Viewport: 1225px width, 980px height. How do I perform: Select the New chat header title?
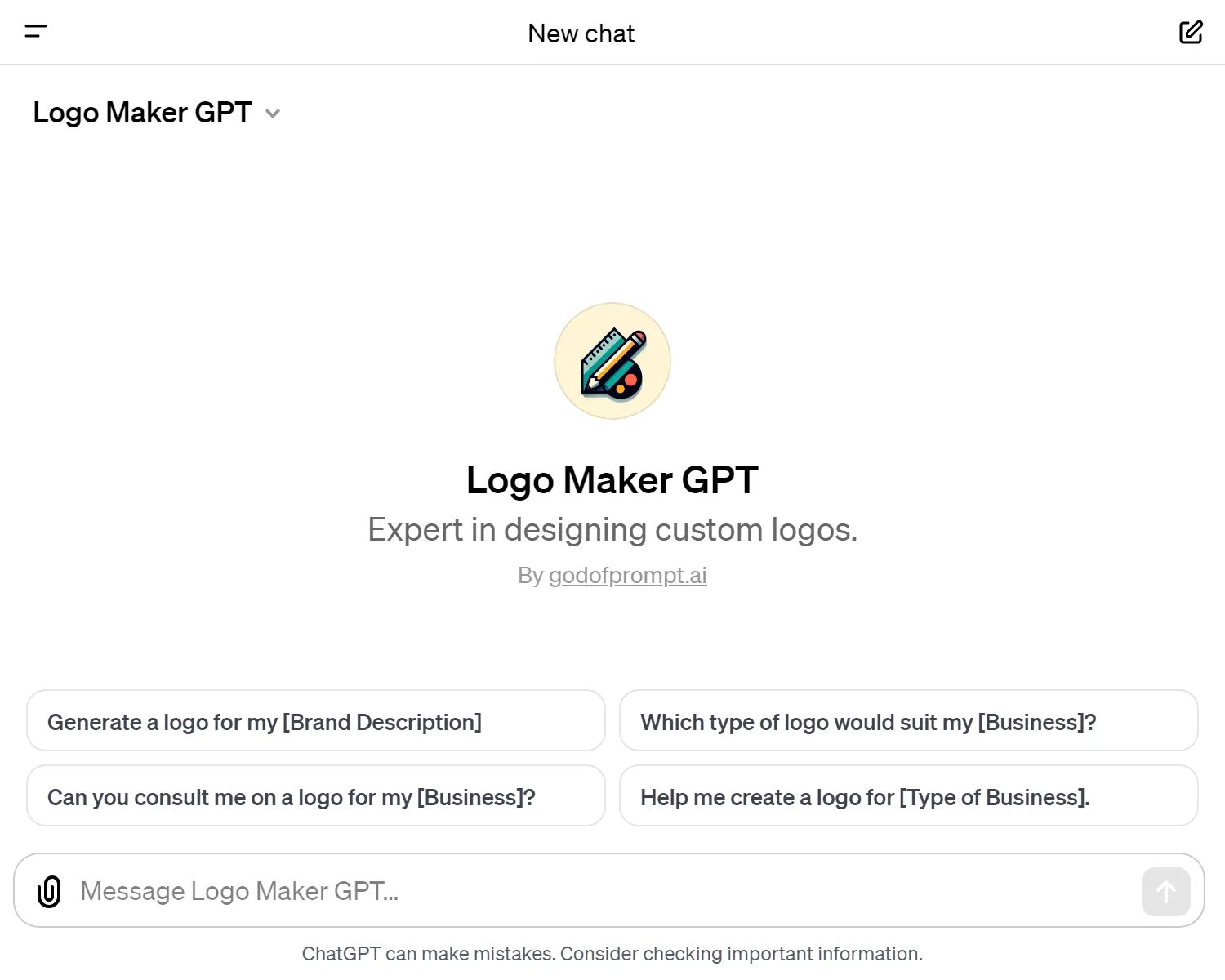581,33
